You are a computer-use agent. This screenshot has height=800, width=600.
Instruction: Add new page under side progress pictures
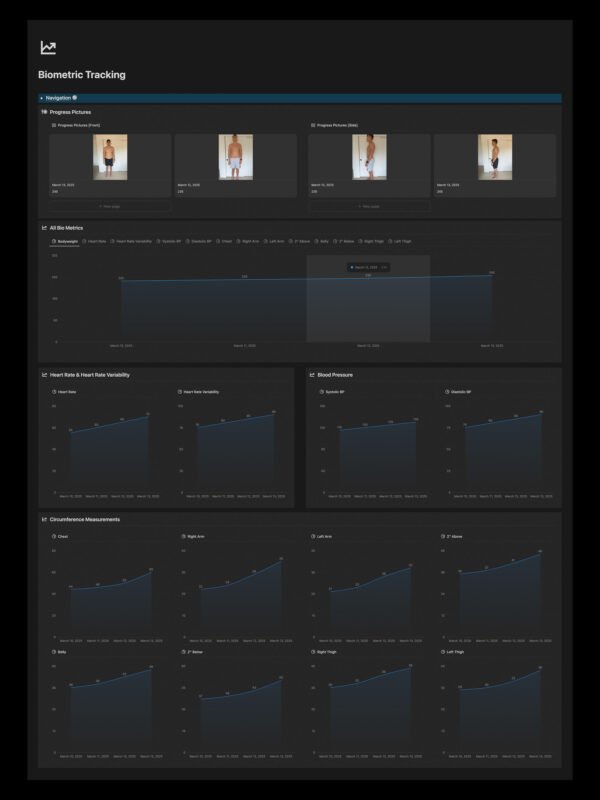(369, 206)
